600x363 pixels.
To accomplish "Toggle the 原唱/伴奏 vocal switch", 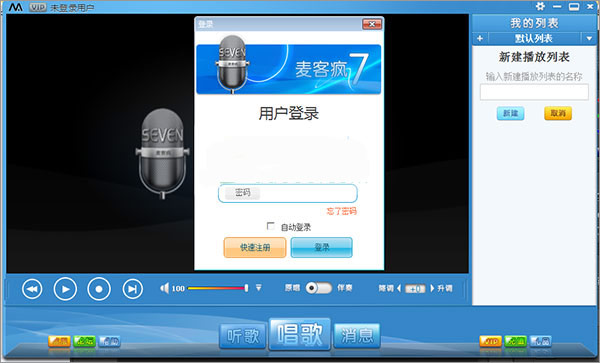I will [318, 288].
